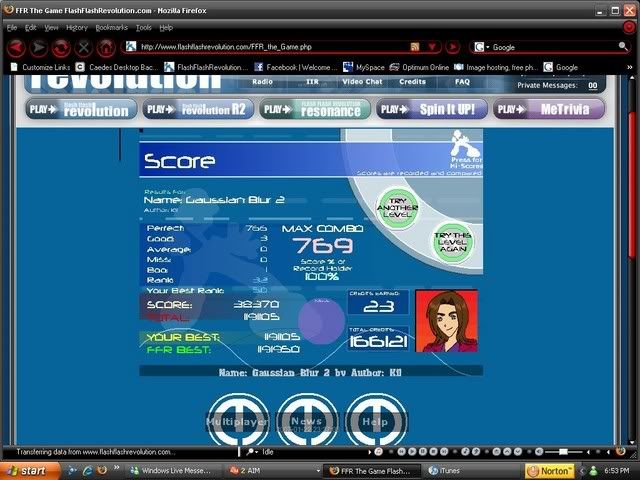Stop page loading with the X icon

[x=84, y=47]
